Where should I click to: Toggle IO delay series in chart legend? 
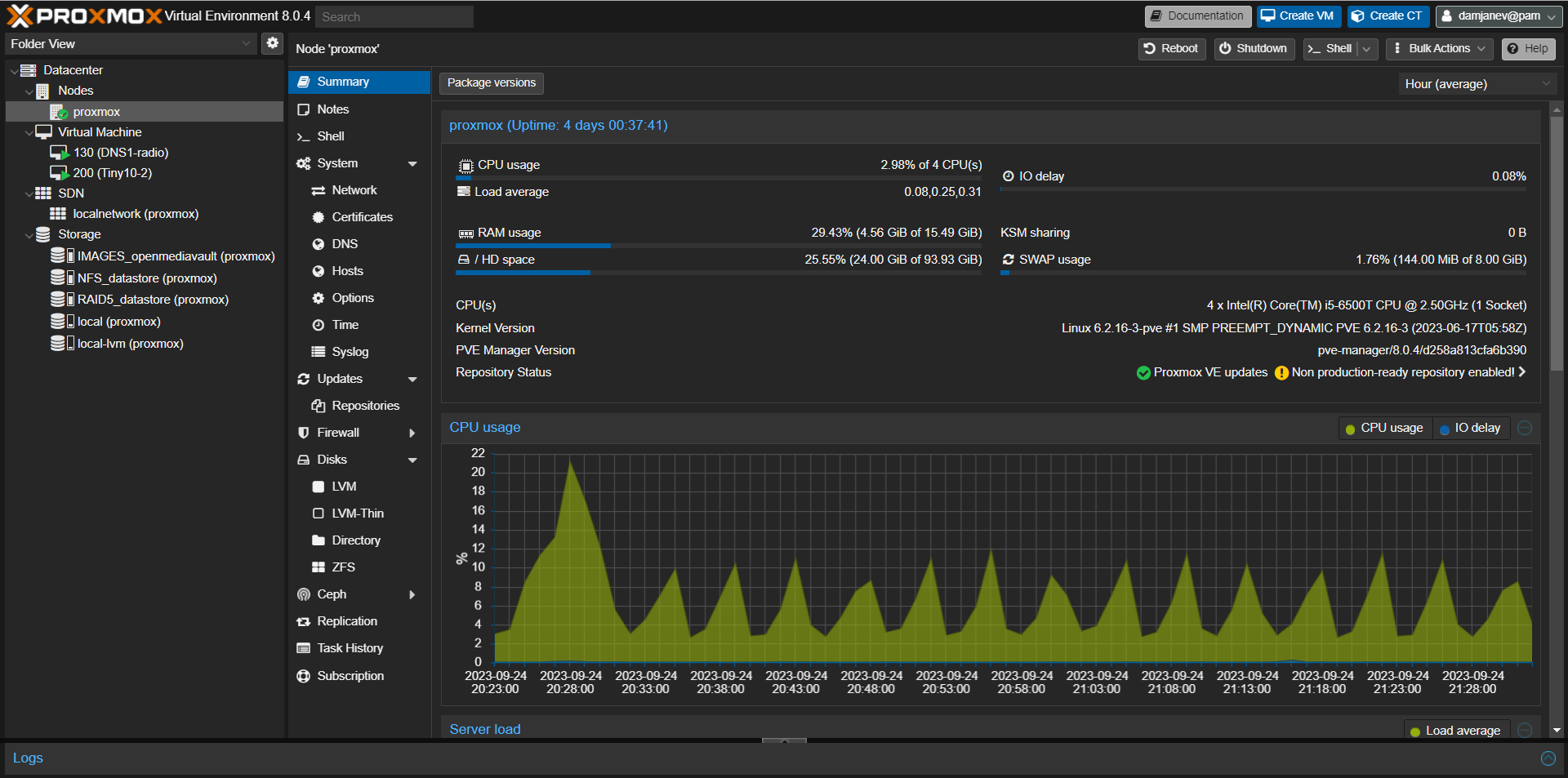click(x=1470, y=428)
